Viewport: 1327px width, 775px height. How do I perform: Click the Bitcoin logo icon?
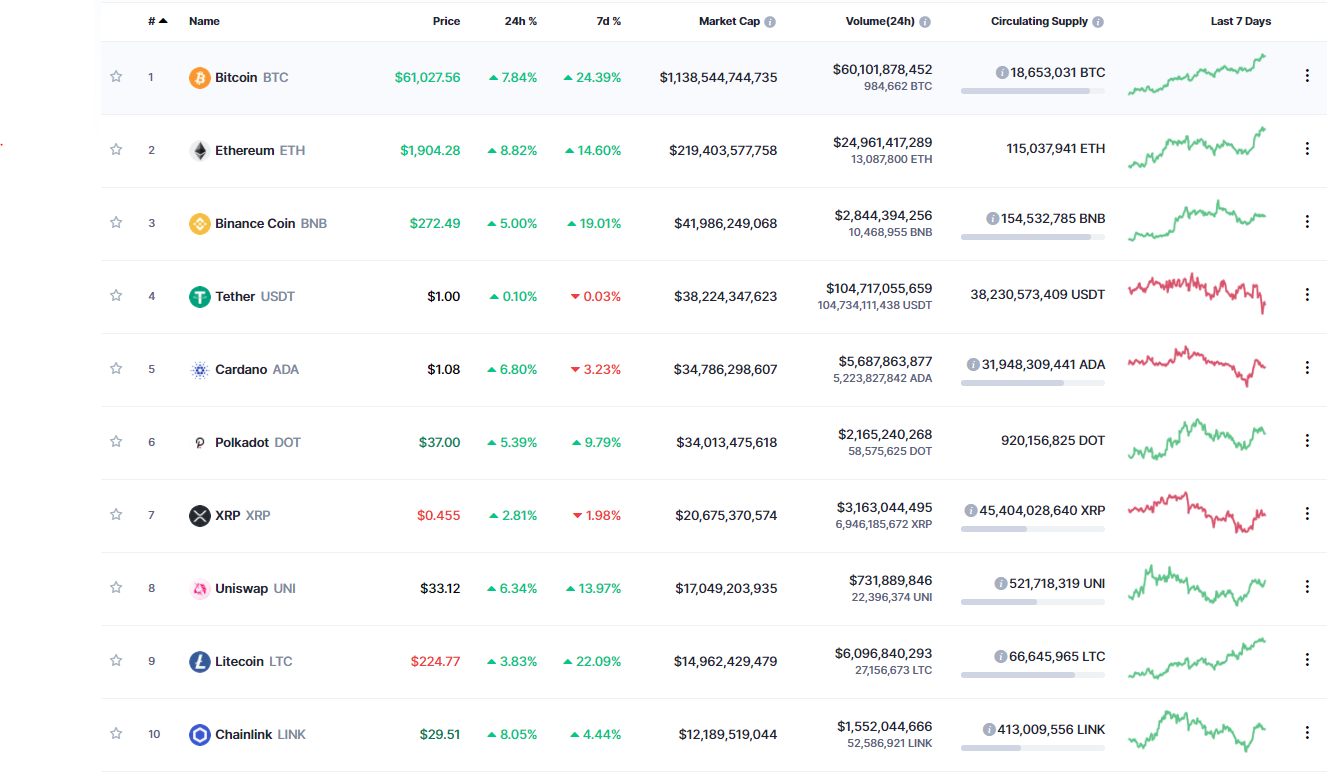click(x=200, y=77)
